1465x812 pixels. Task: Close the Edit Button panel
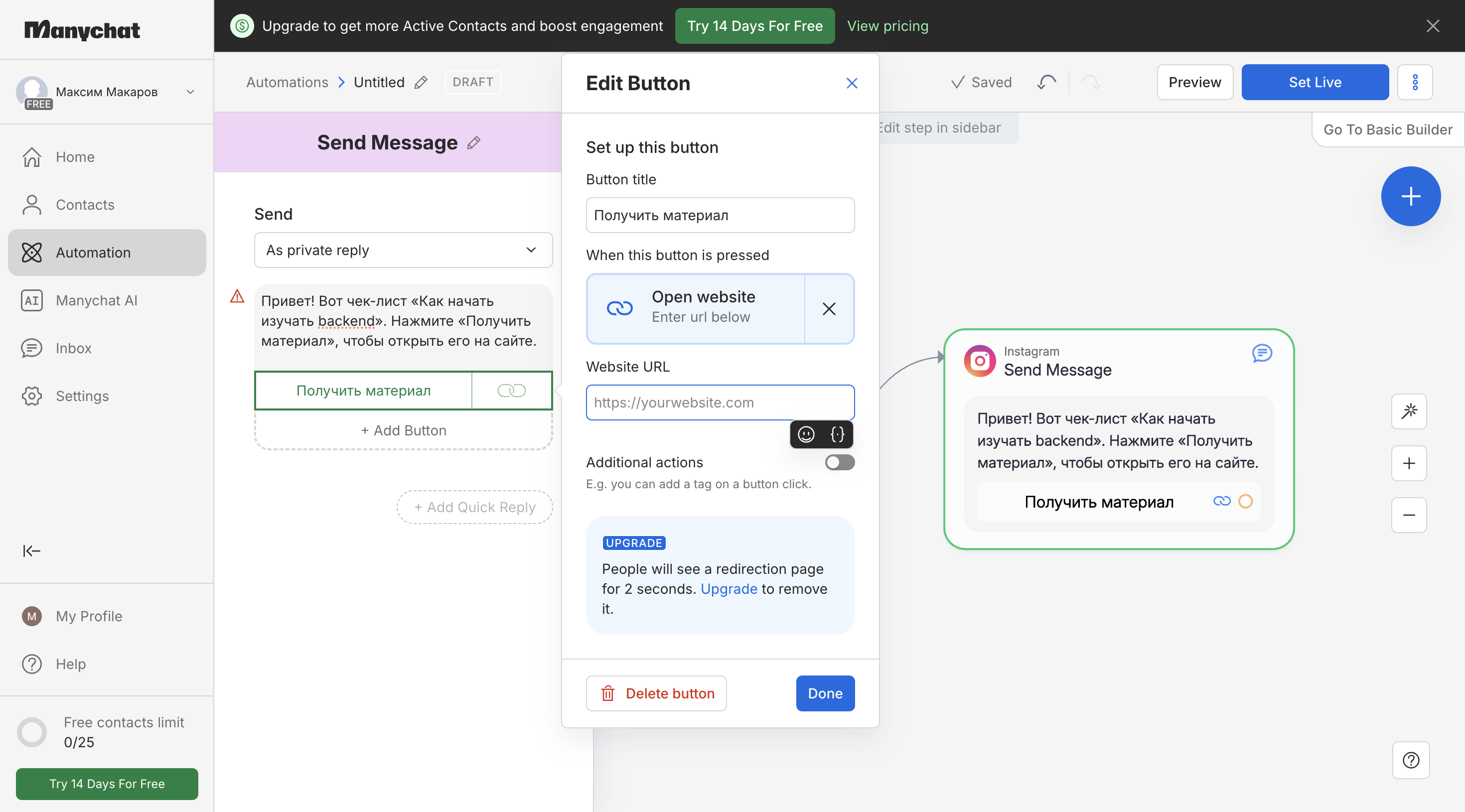coord(852,83)
